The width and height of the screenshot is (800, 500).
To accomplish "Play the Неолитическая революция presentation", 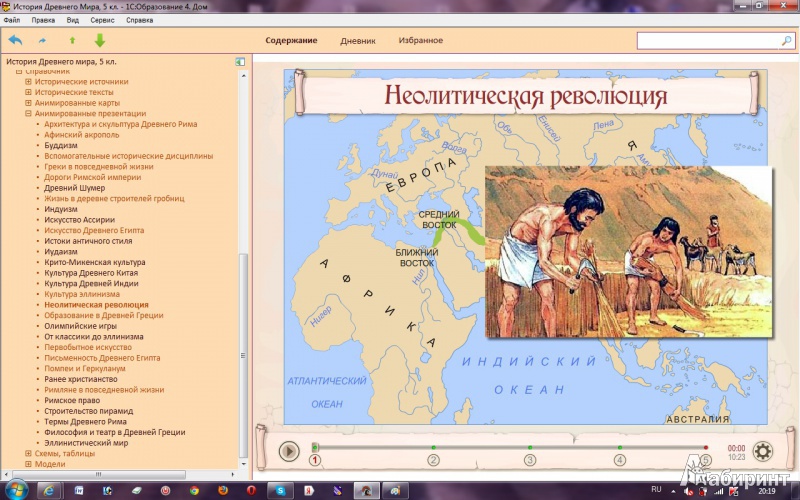I will tap(289, 451).
